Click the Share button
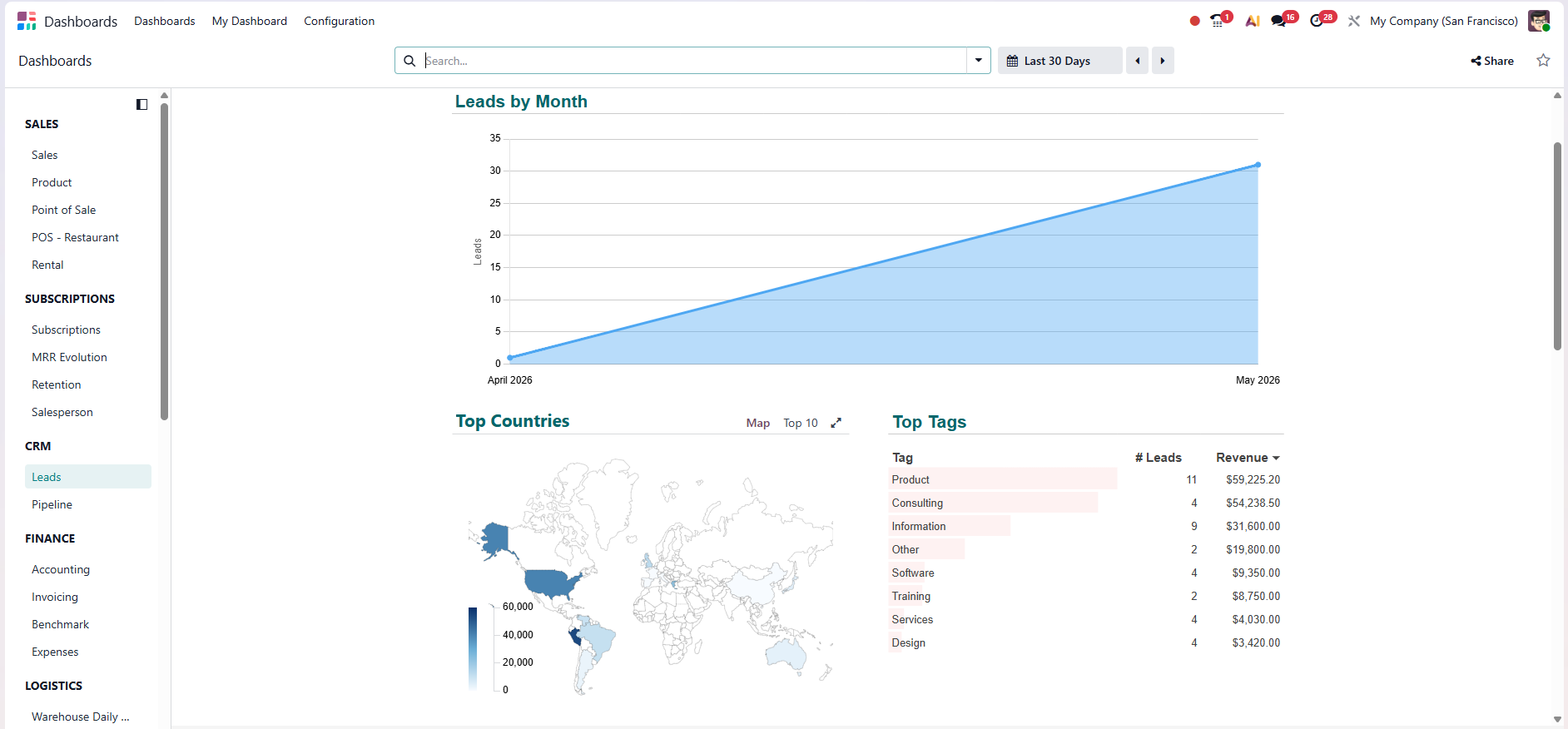This screenshot has height=729, width=1568. (x=1492, y=61)
